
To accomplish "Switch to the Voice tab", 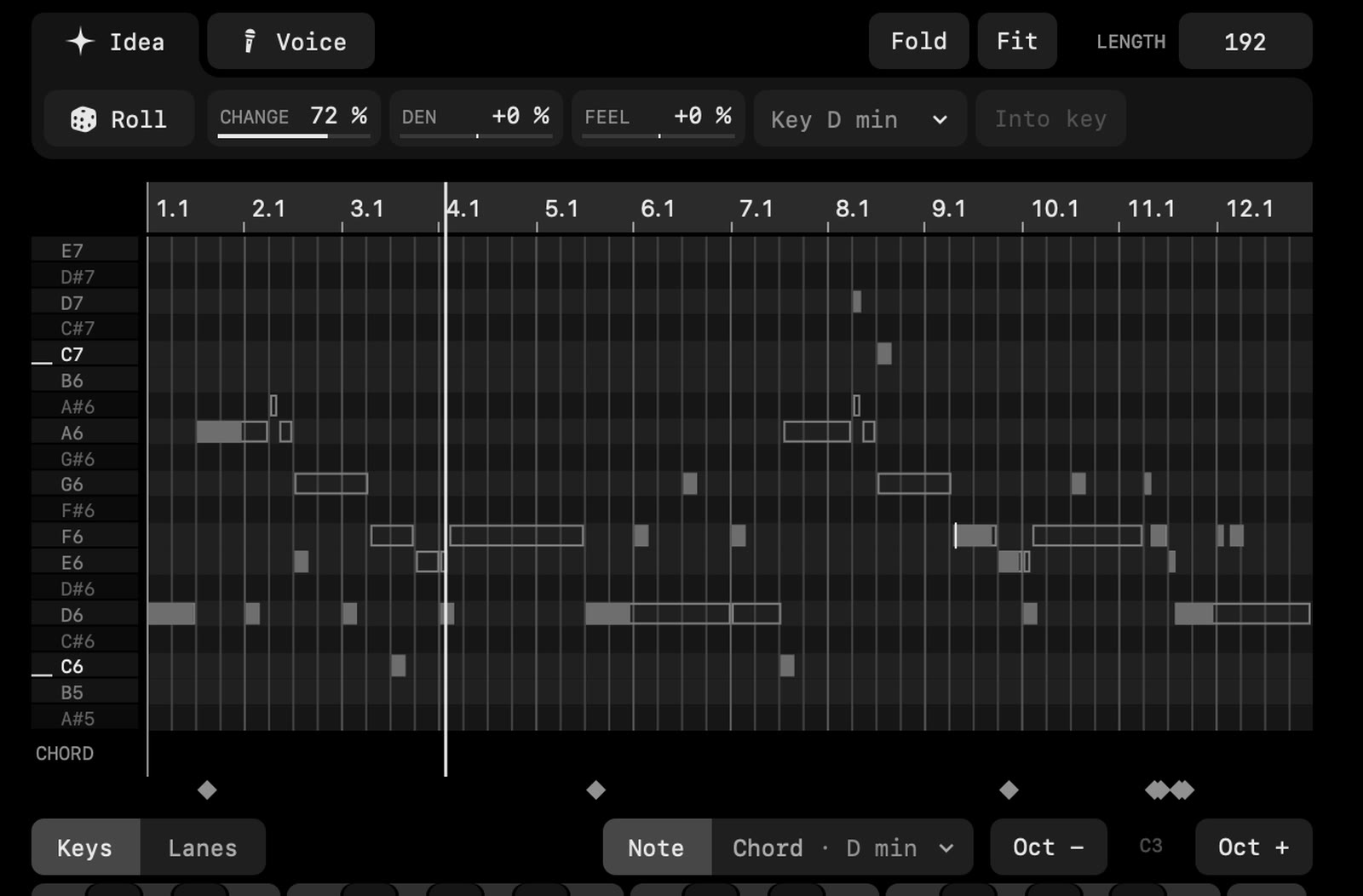I will pos(291,42).
